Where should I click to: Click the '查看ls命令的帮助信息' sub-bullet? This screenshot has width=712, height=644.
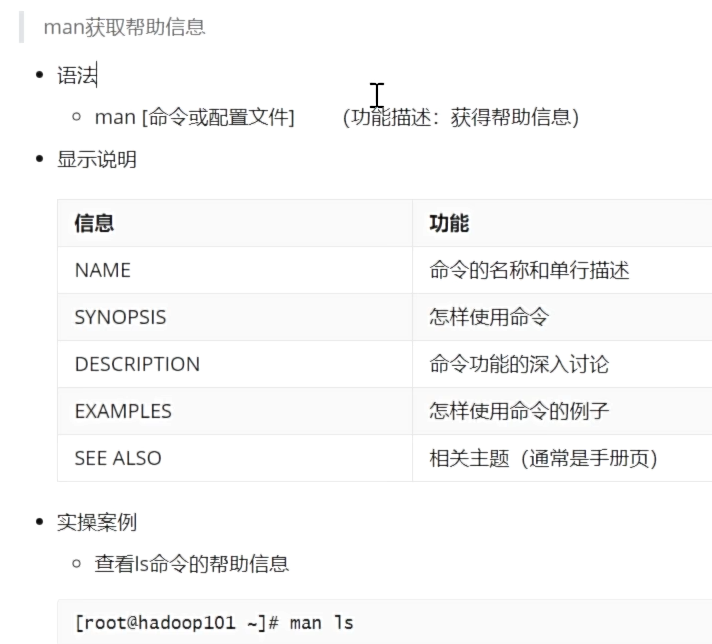(192, 564)
